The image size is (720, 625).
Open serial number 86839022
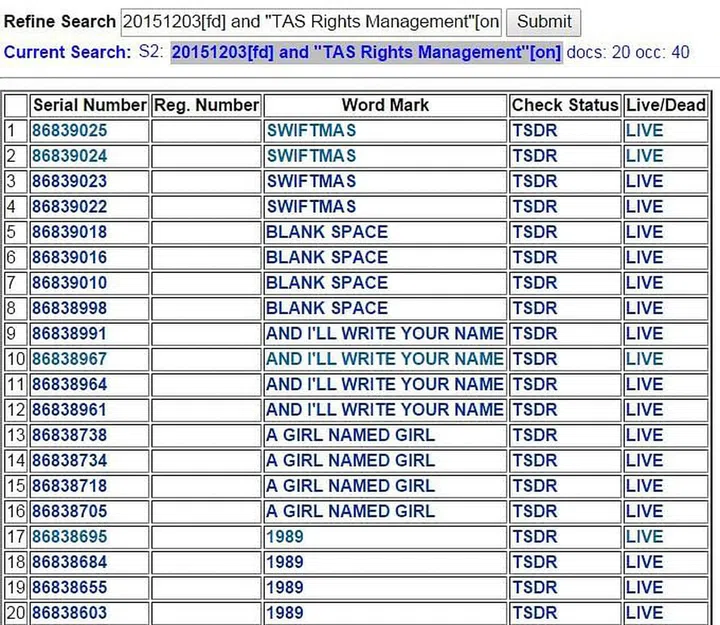69,207
